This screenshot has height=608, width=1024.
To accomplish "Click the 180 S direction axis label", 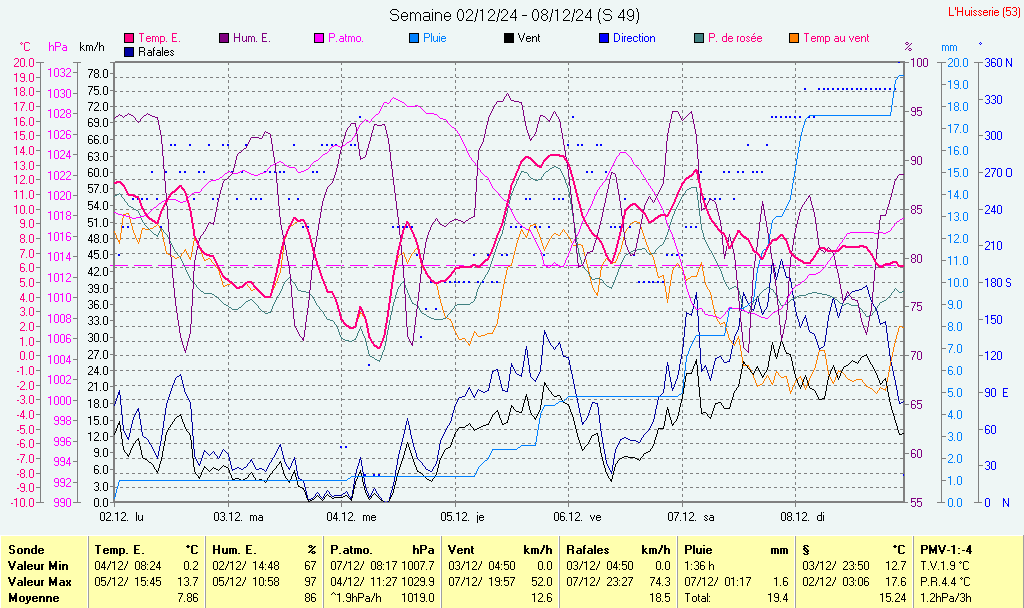I will click(999, 283).
